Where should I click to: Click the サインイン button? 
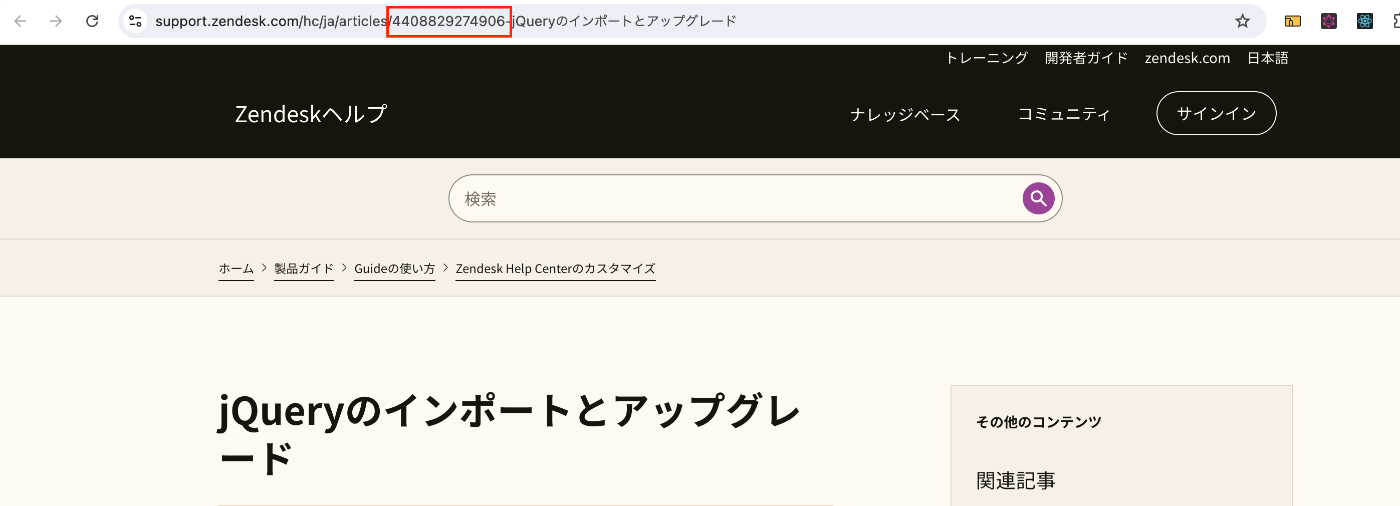[1216, 113]
